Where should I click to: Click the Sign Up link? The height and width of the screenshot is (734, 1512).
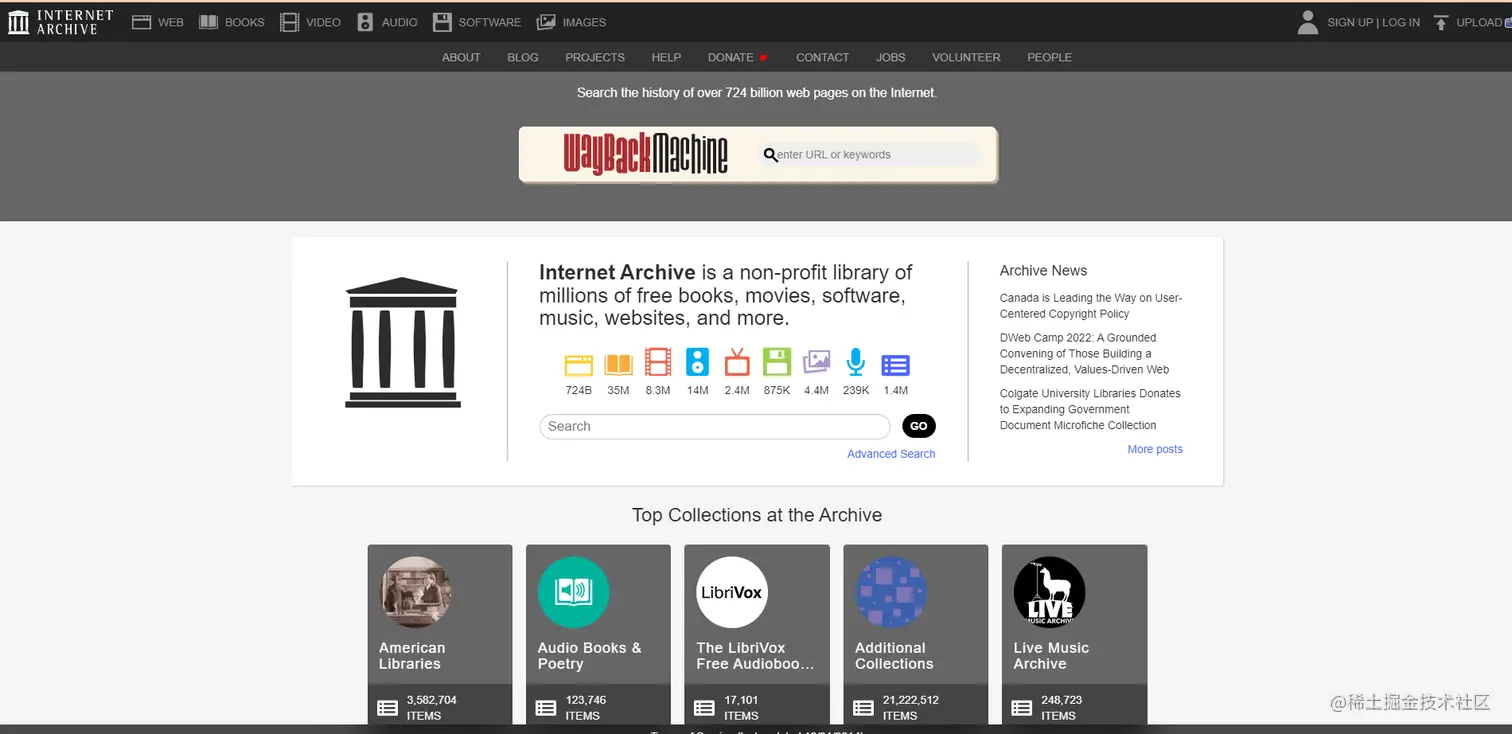pos(1349,22)
